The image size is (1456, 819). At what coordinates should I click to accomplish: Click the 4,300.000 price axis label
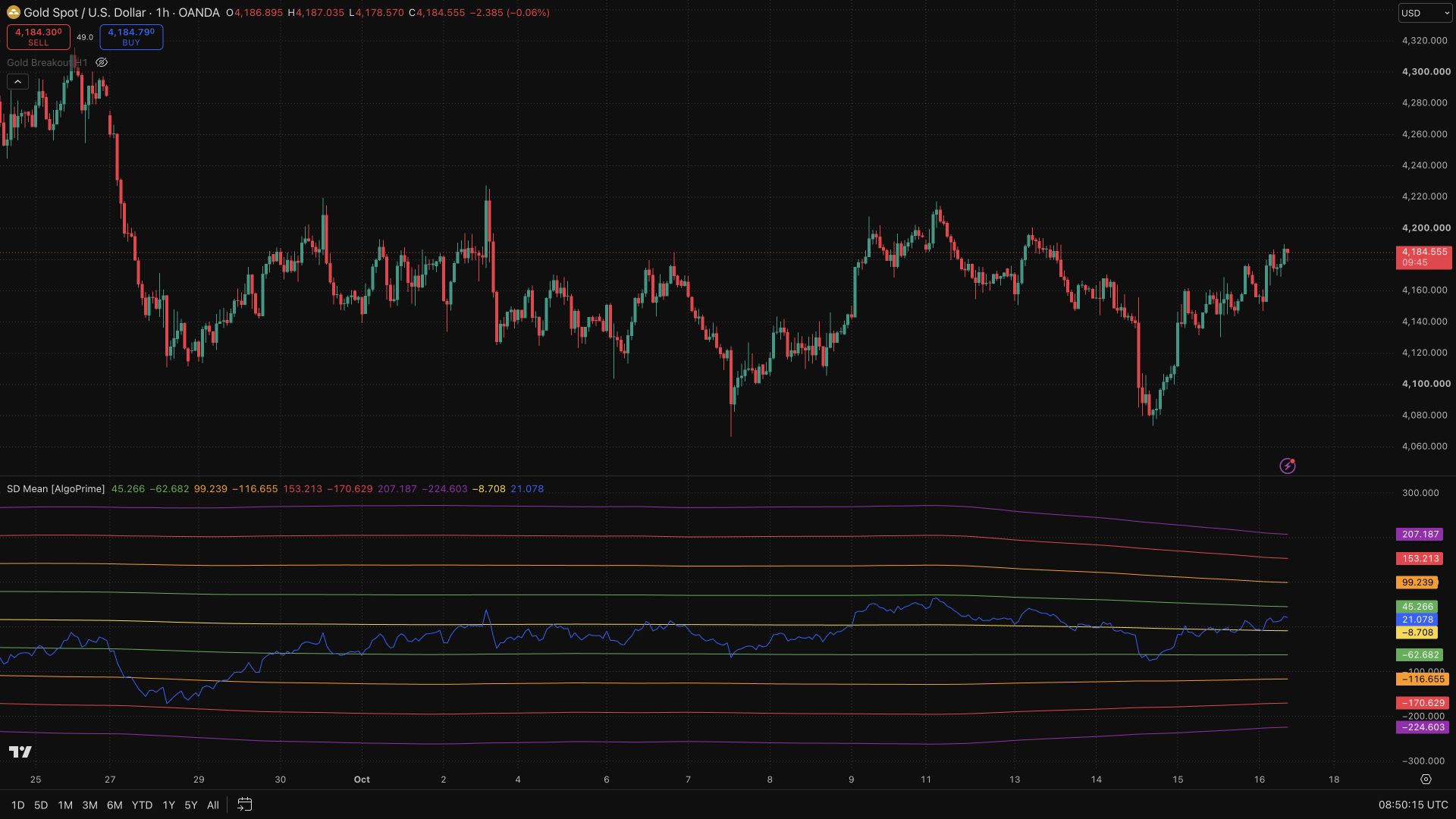pos(1426,71)
